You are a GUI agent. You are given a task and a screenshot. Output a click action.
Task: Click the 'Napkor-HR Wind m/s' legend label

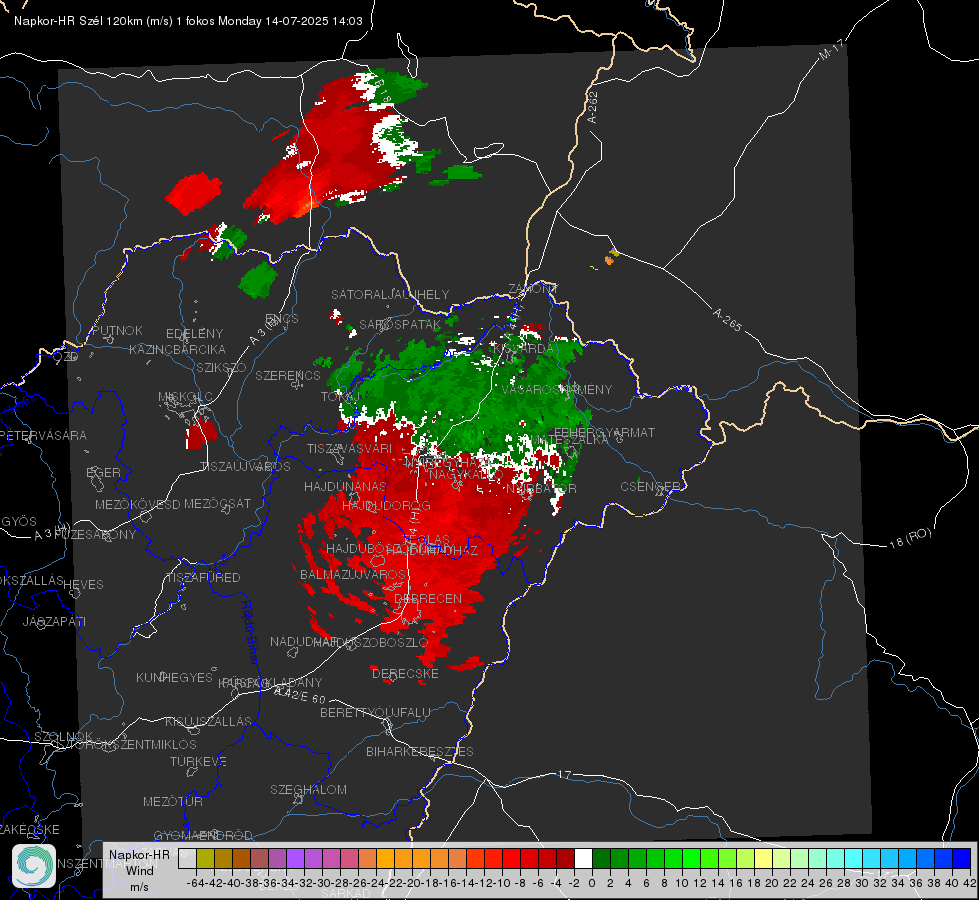139,871
